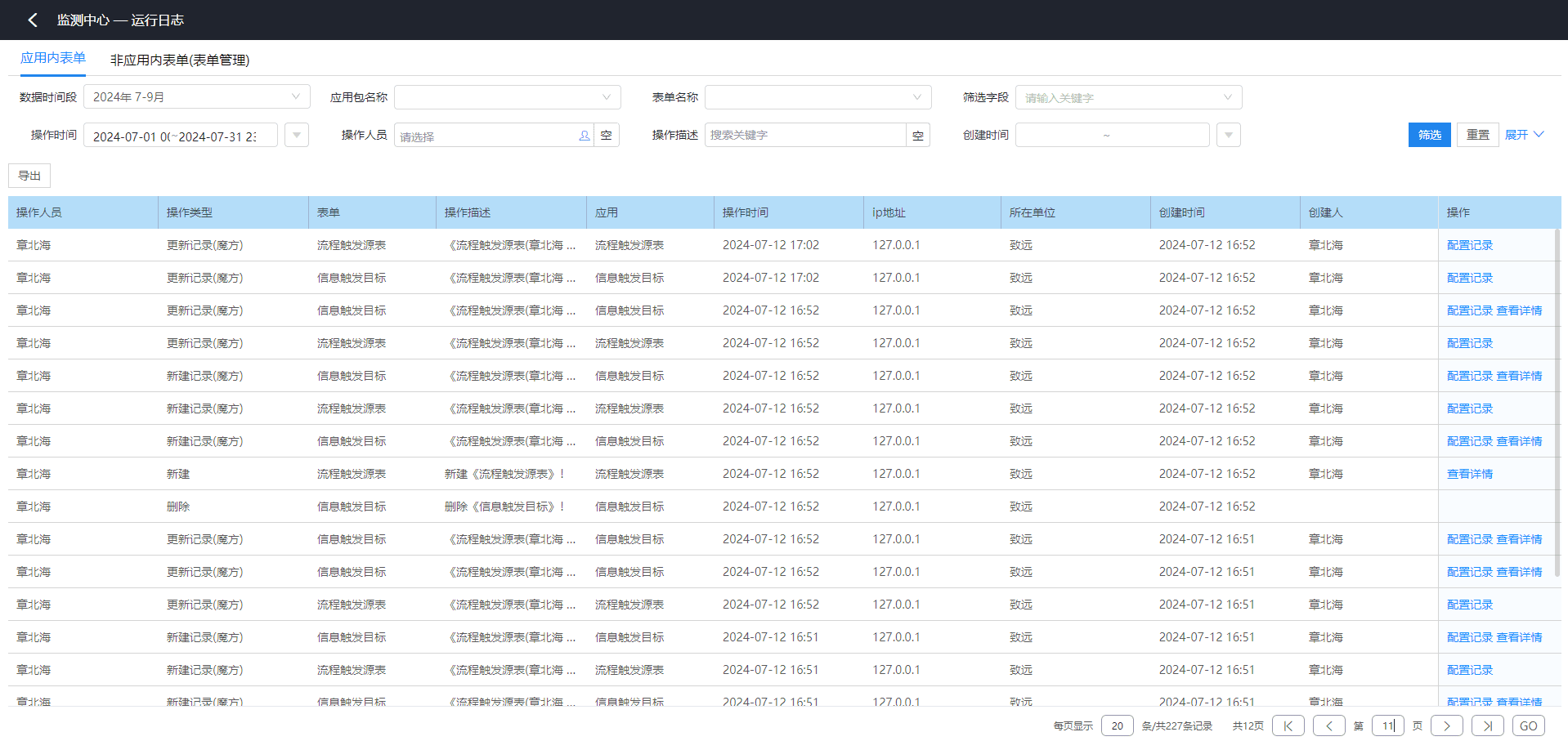Open the 操作时间 quick-select arrow button
Viewport: 1568px width, 741px height.
(297, 135)
